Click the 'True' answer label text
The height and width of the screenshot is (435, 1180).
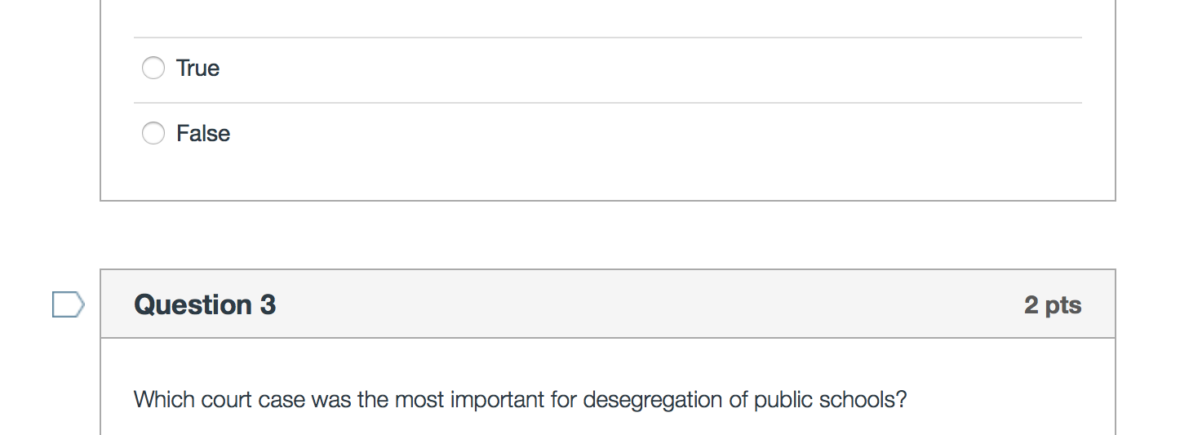tap(197, 69)
